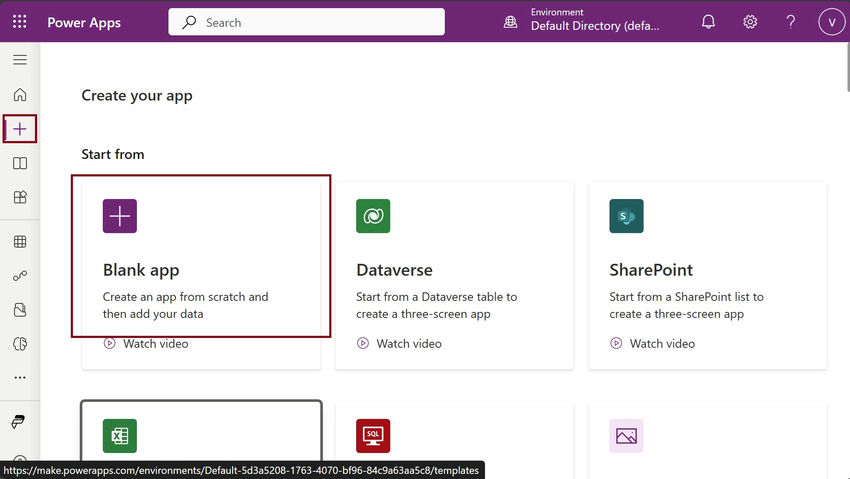850x479 pixels.
Task: Open Learn book icon in sidebar
Action: point(20,163)
